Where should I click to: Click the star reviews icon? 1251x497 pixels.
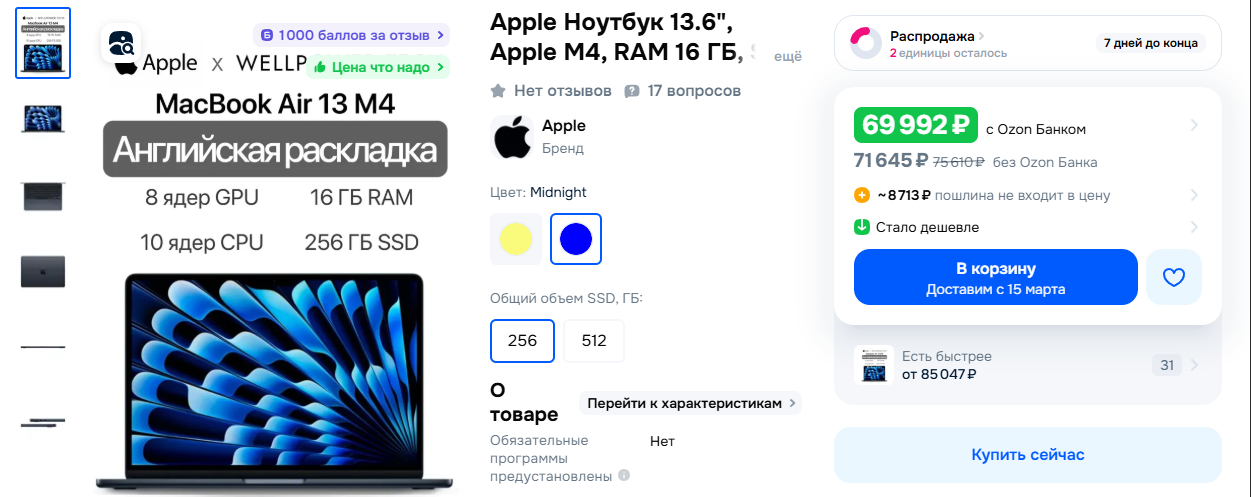point(498,91)
